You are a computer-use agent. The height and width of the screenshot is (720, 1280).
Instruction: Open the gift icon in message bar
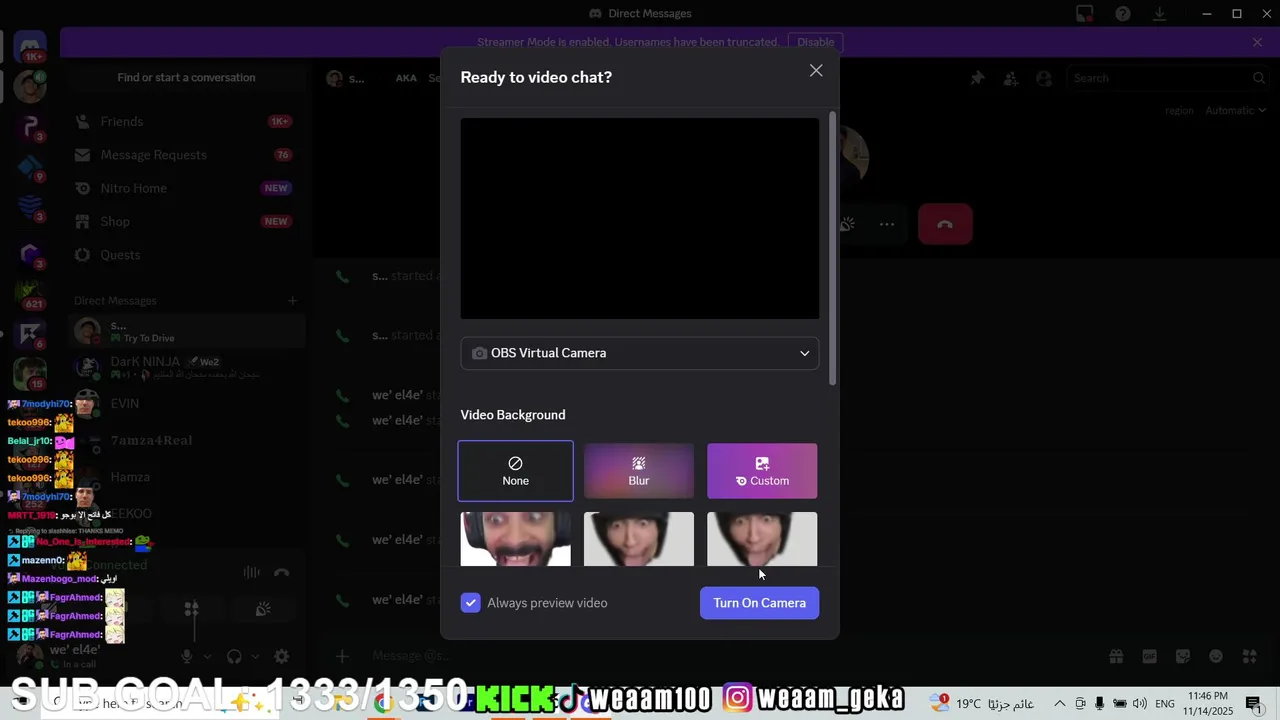coord(1115,656)
